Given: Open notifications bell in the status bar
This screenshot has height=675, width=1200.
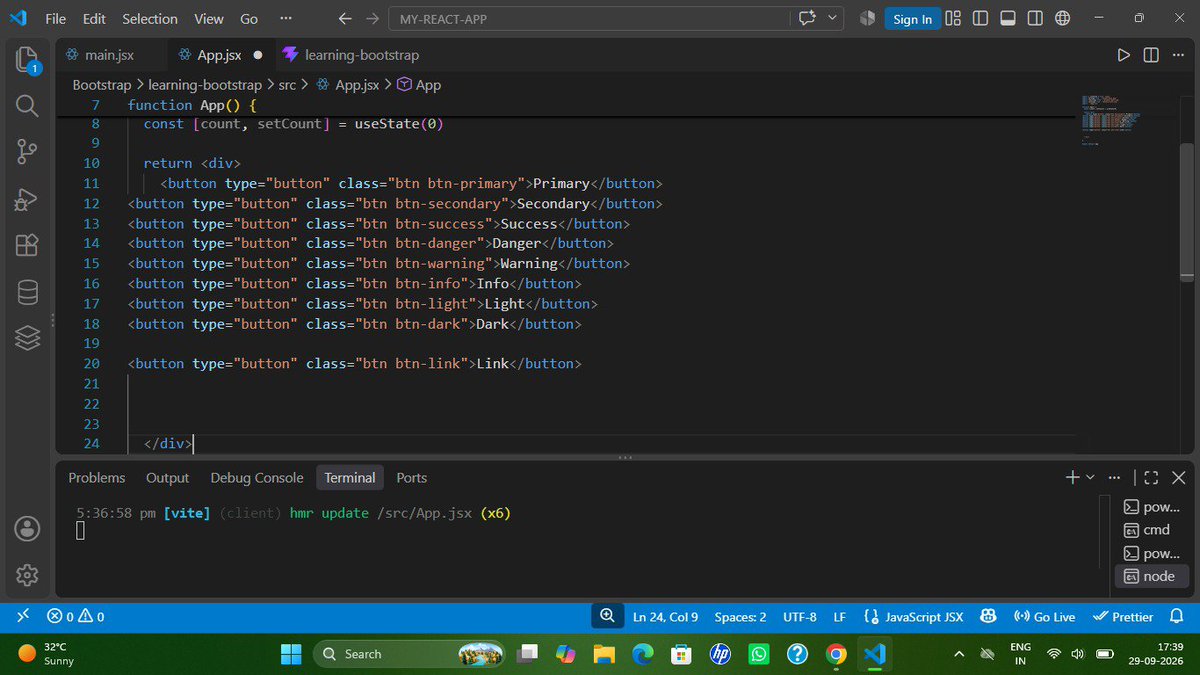Looking at the screenshot, I should [1177, 617].
